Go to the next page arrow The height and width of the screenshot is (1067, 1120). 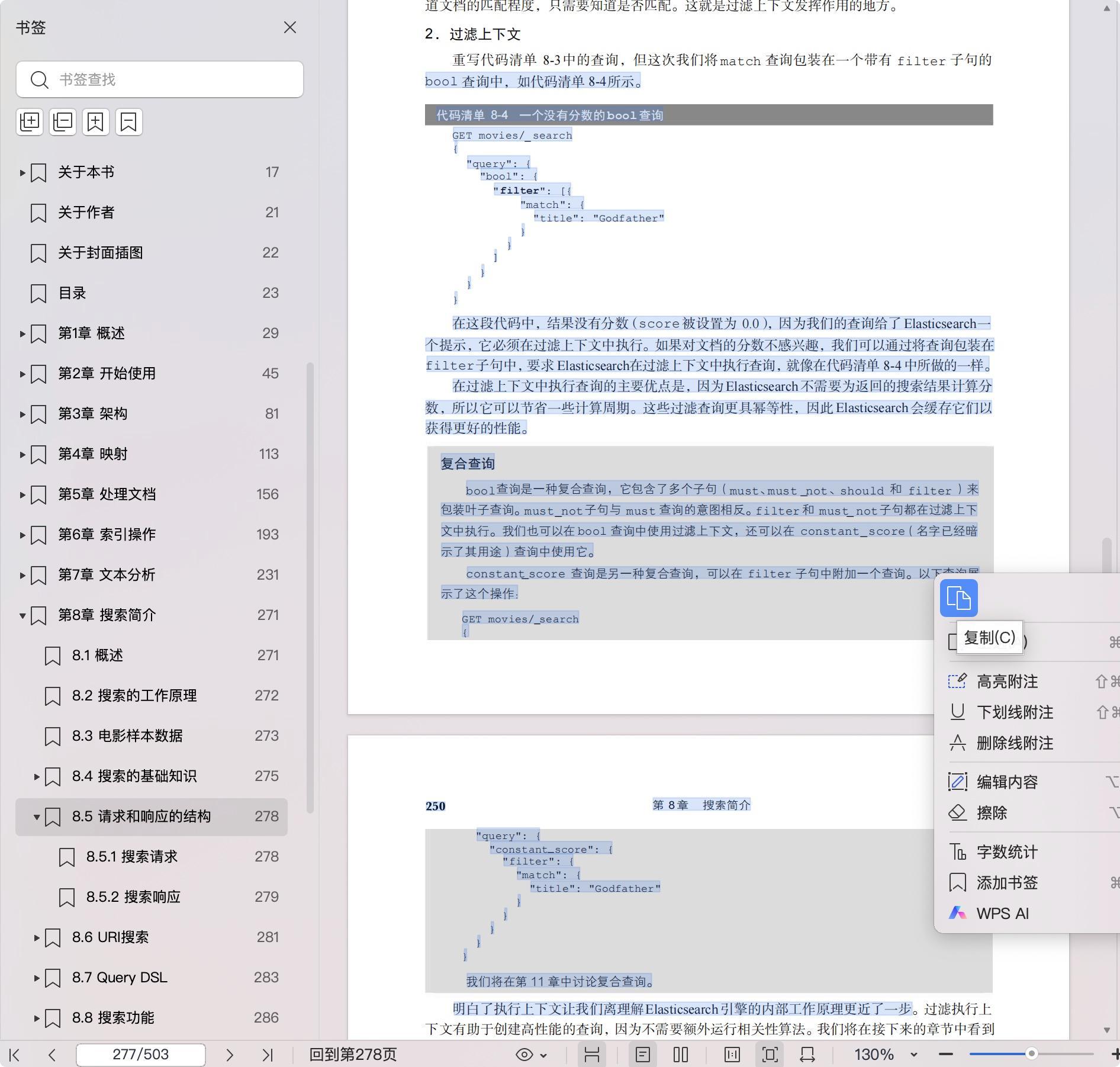point(230,1055)
